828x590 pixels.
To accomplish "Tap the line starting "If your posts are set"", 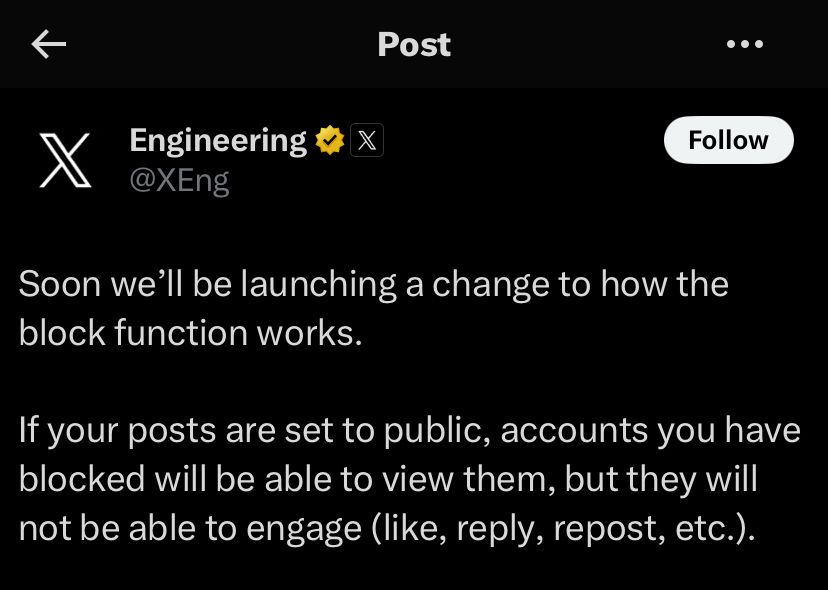I will [x=409, y=430].
